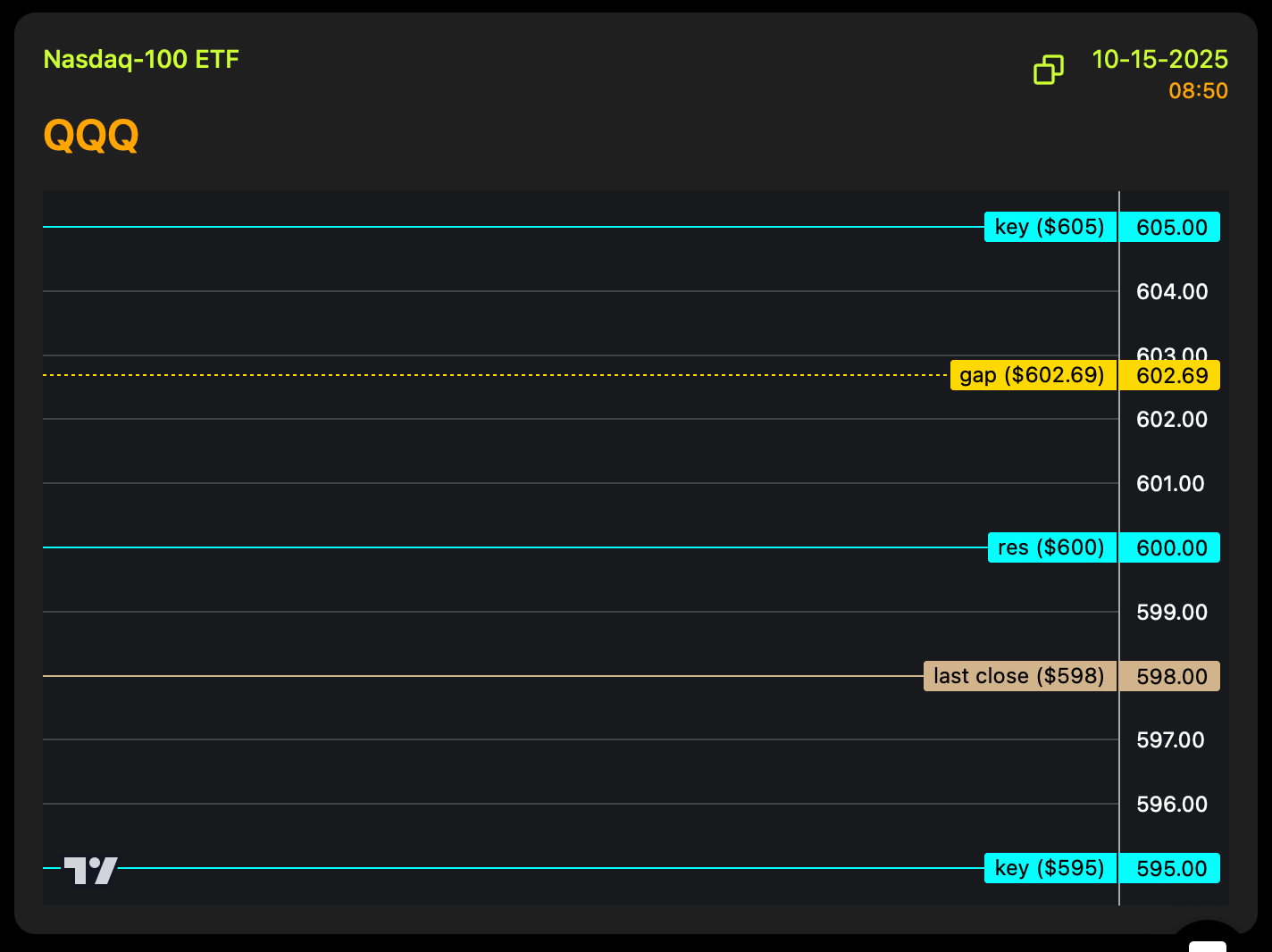Select the key ($605) level label
Viewport: 1272px width, 952px height.
point(1050,228)
